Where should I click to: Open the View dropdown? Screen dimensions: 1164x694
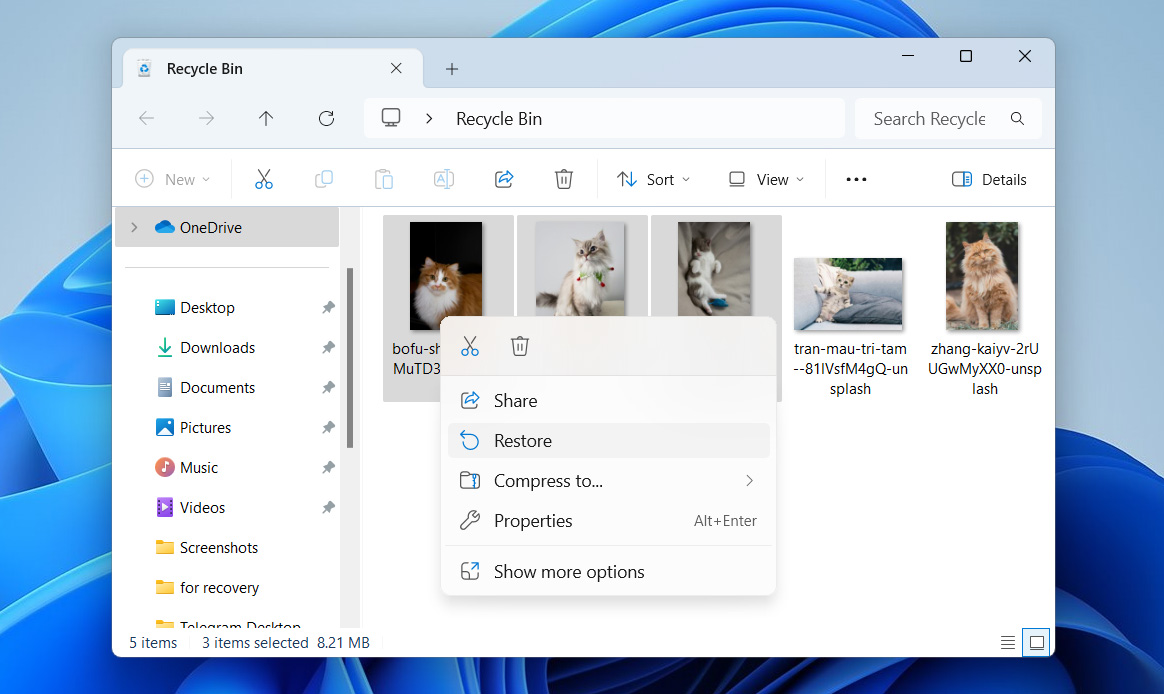click(767, 179)
